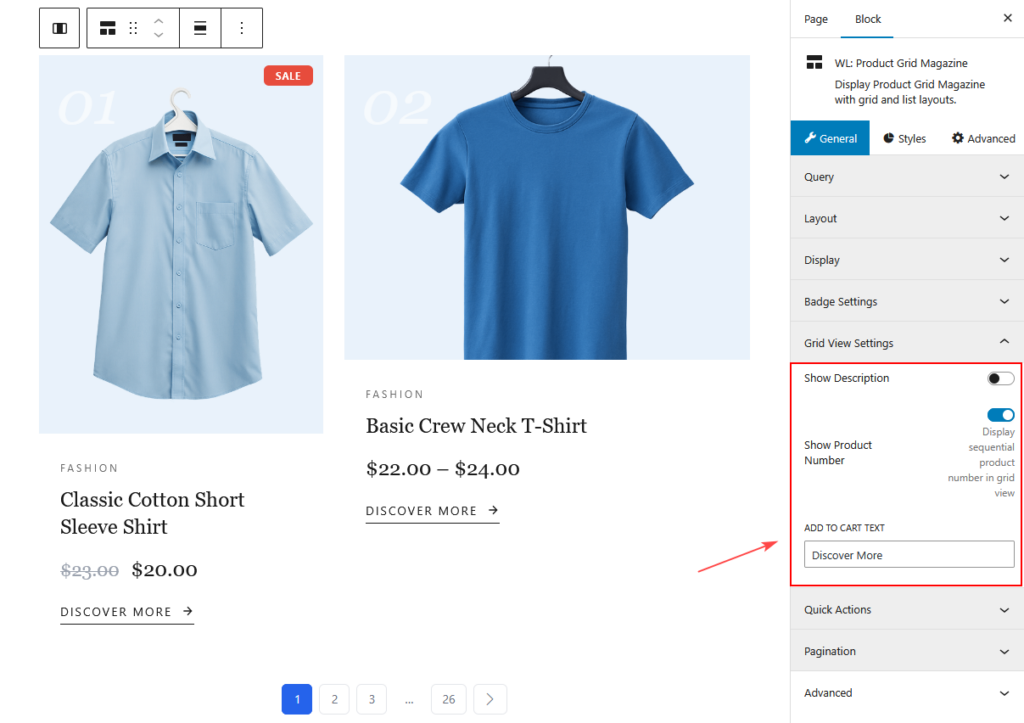Go to pagination page 3

point(371,699)
